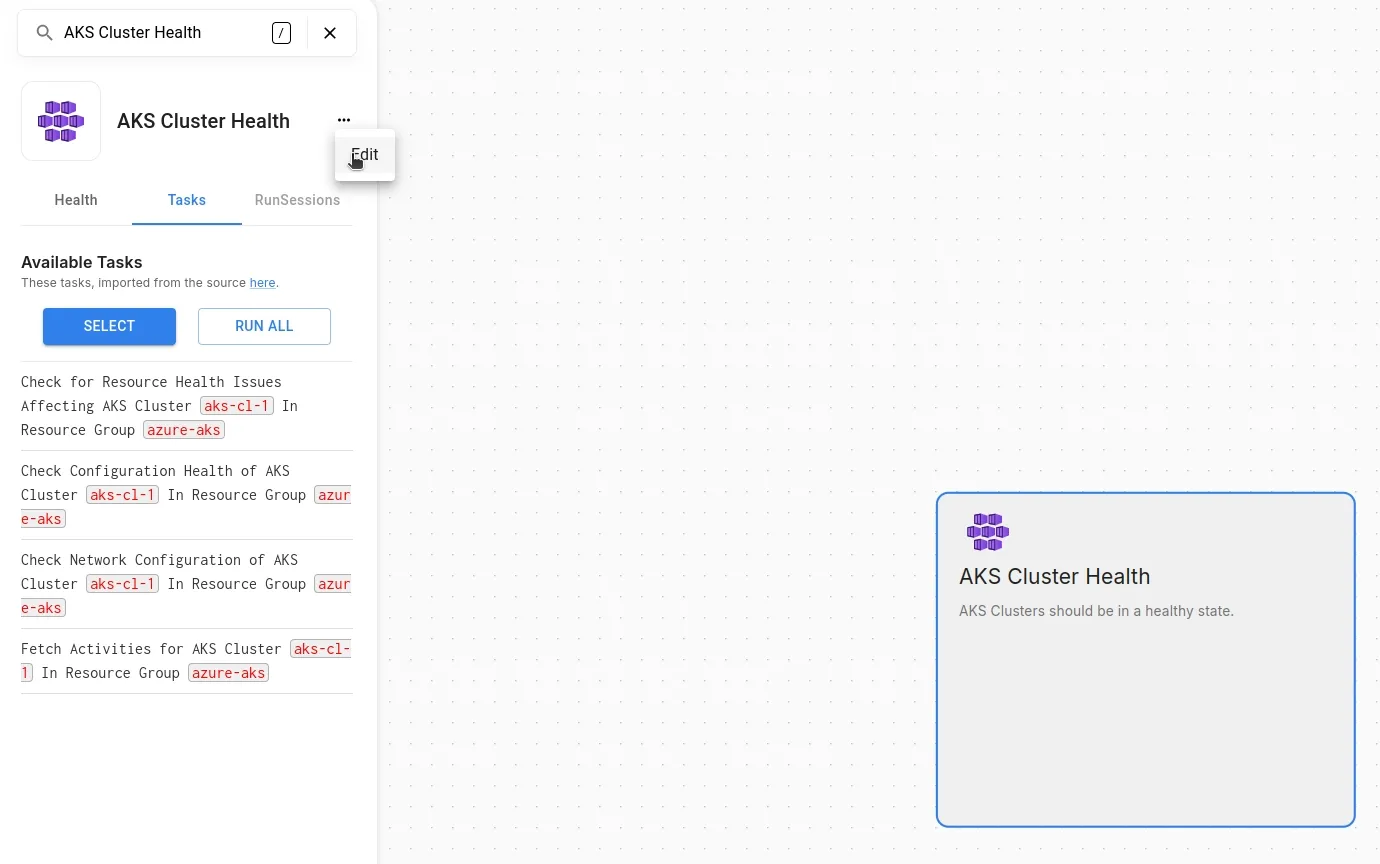Choose Edit from the popup menu
The image size is (1380, 864).
[365, 155]
